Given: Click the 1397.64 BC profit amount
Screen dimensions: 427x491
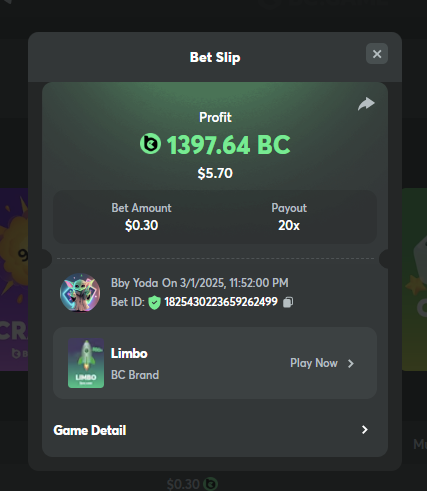Looking at the screenshot, I should (x=228, y=145).
